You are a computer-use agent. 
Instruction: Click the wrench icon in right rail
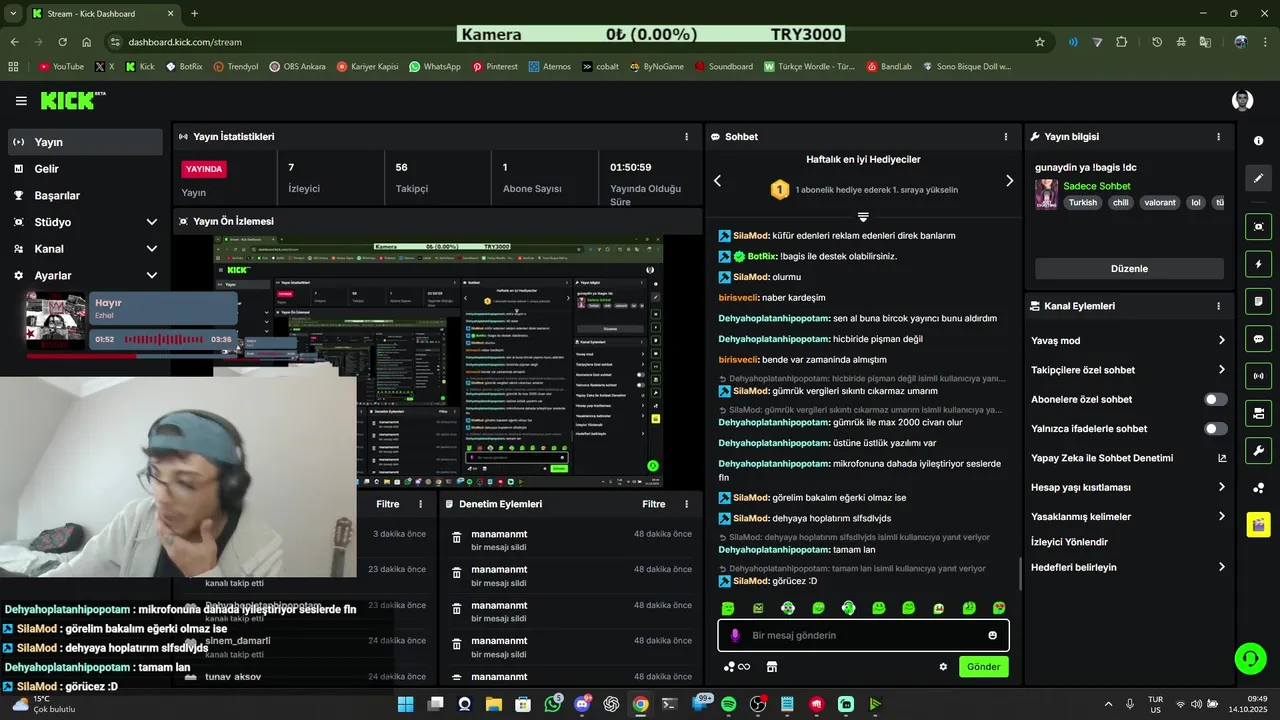click(x=1259, y=450)
